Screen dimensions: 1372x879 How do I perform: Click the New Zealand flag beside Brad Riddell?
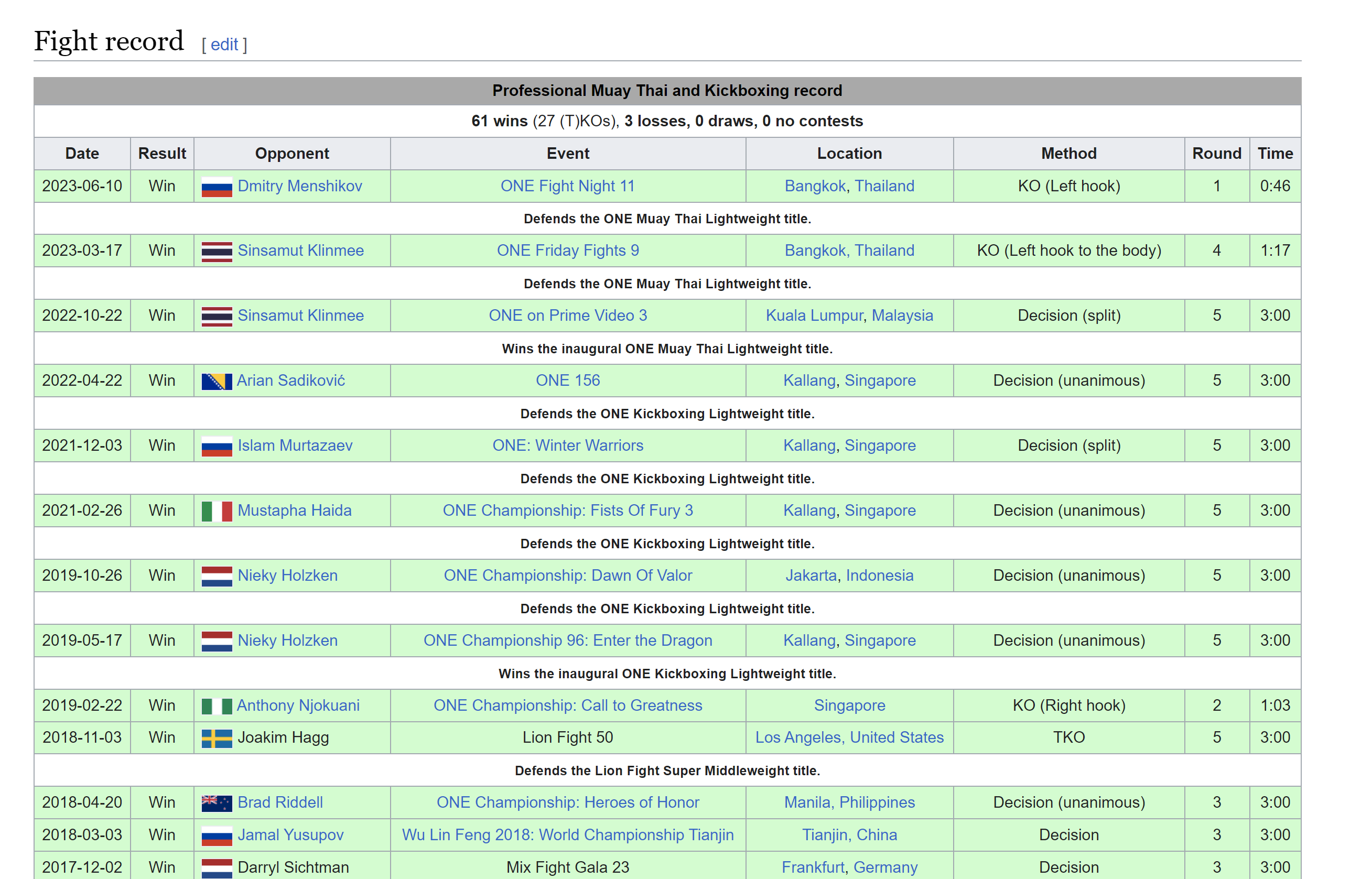coord(217,804)
